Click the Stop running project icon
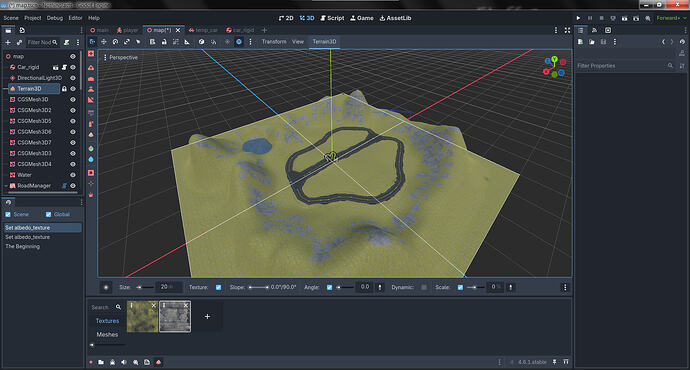Screen dimensions: 690x370 pyautogui.click(x=602, y=18)
